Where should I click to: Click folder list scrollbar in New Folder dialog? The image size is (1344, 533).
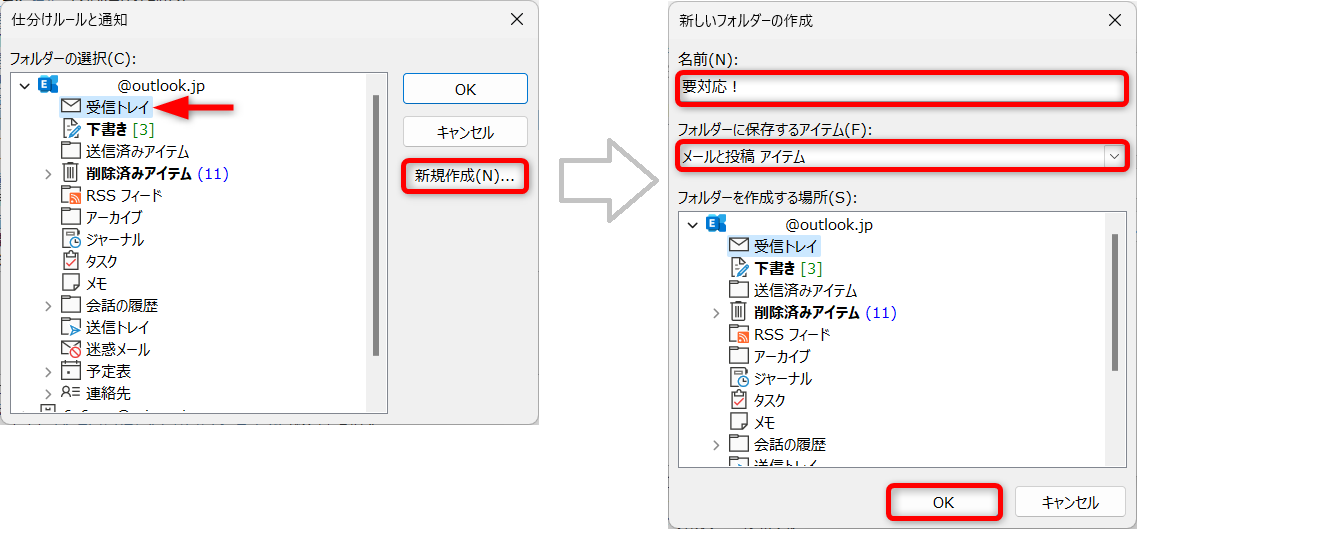(1115, 302)
